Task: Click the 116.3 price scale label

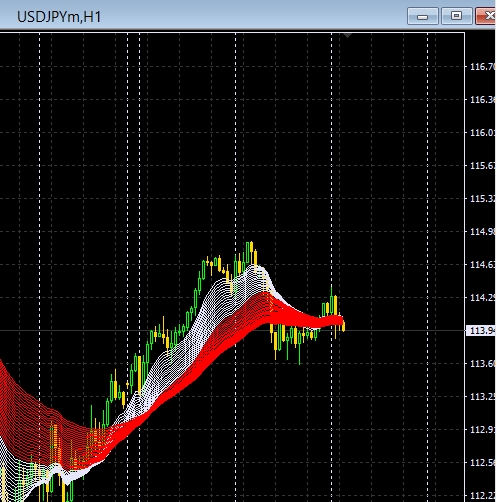Action: point(483,100)
